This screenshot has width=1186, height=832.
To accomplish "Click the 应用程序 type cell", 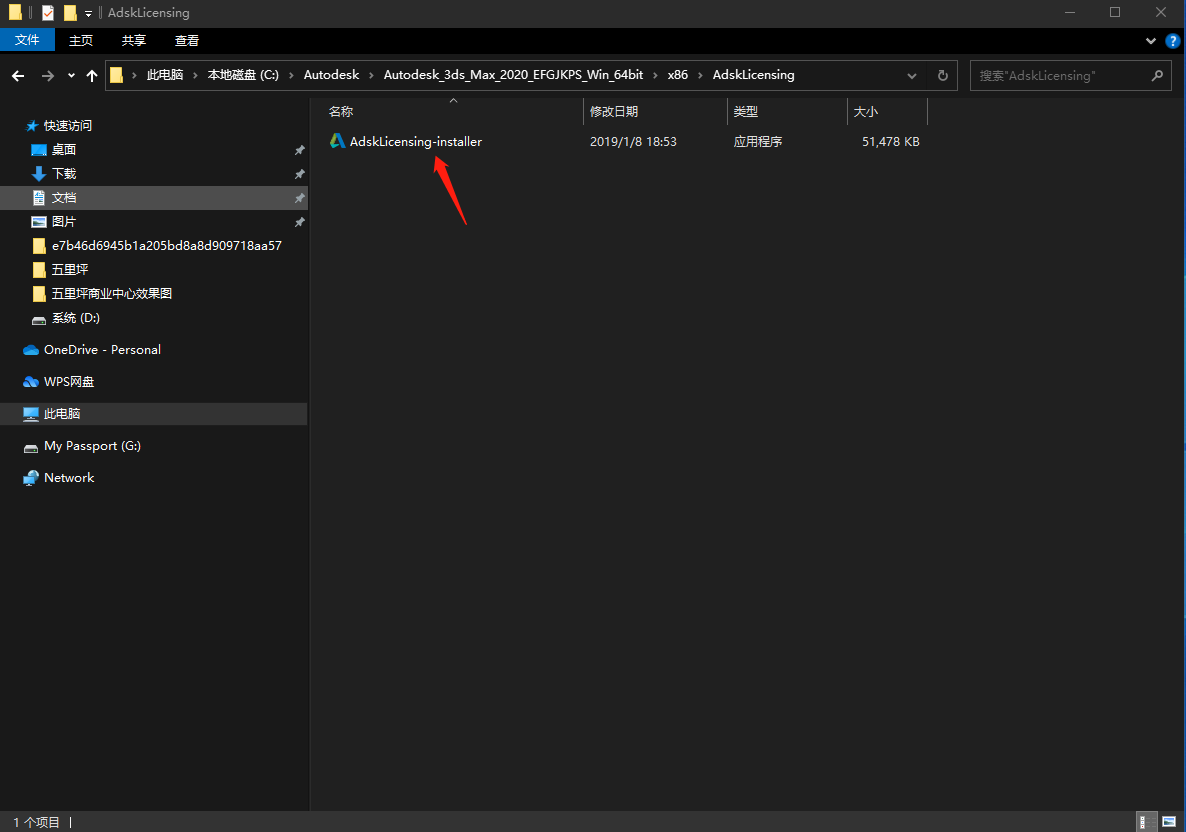I will click(x=757, y=141).
